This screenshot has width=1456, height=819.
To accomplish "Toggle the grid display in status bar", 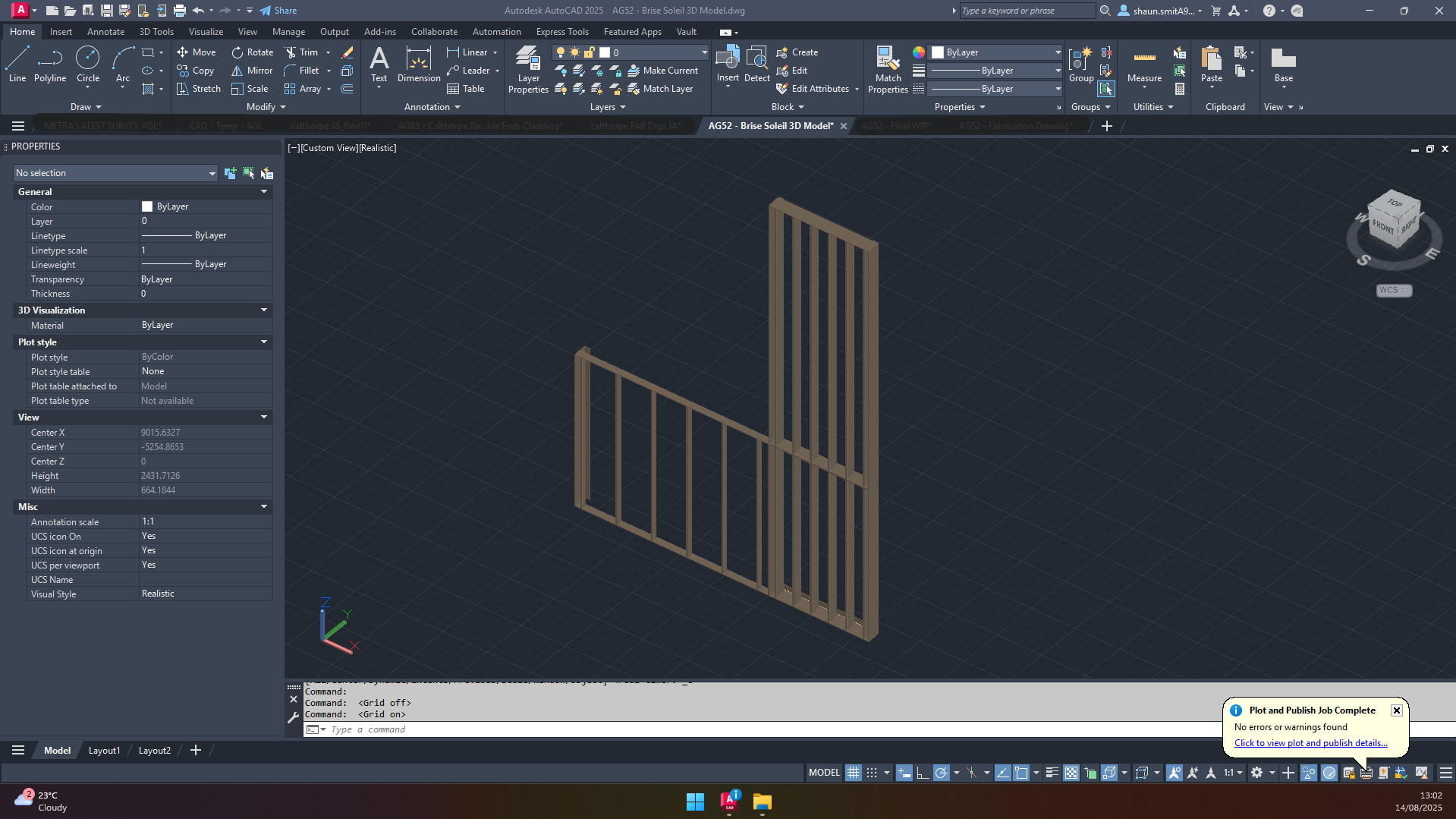I will pos(854,773).
